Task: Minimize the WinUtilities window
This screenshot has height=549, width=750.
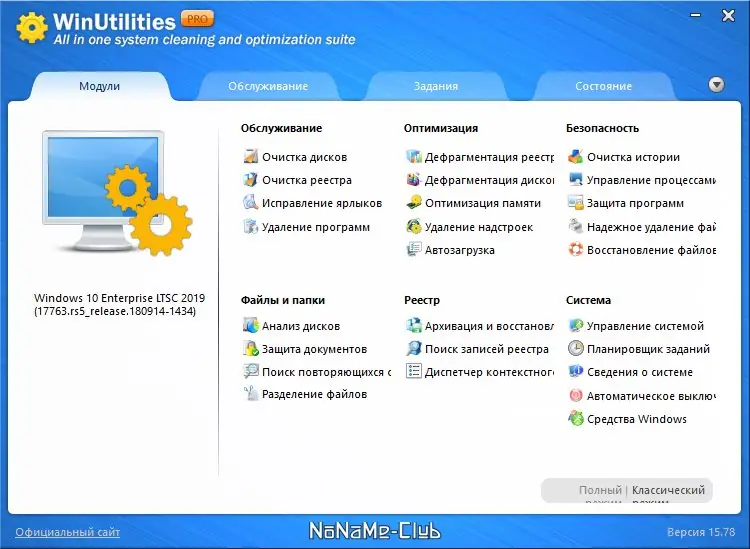Action: [695, 16]
